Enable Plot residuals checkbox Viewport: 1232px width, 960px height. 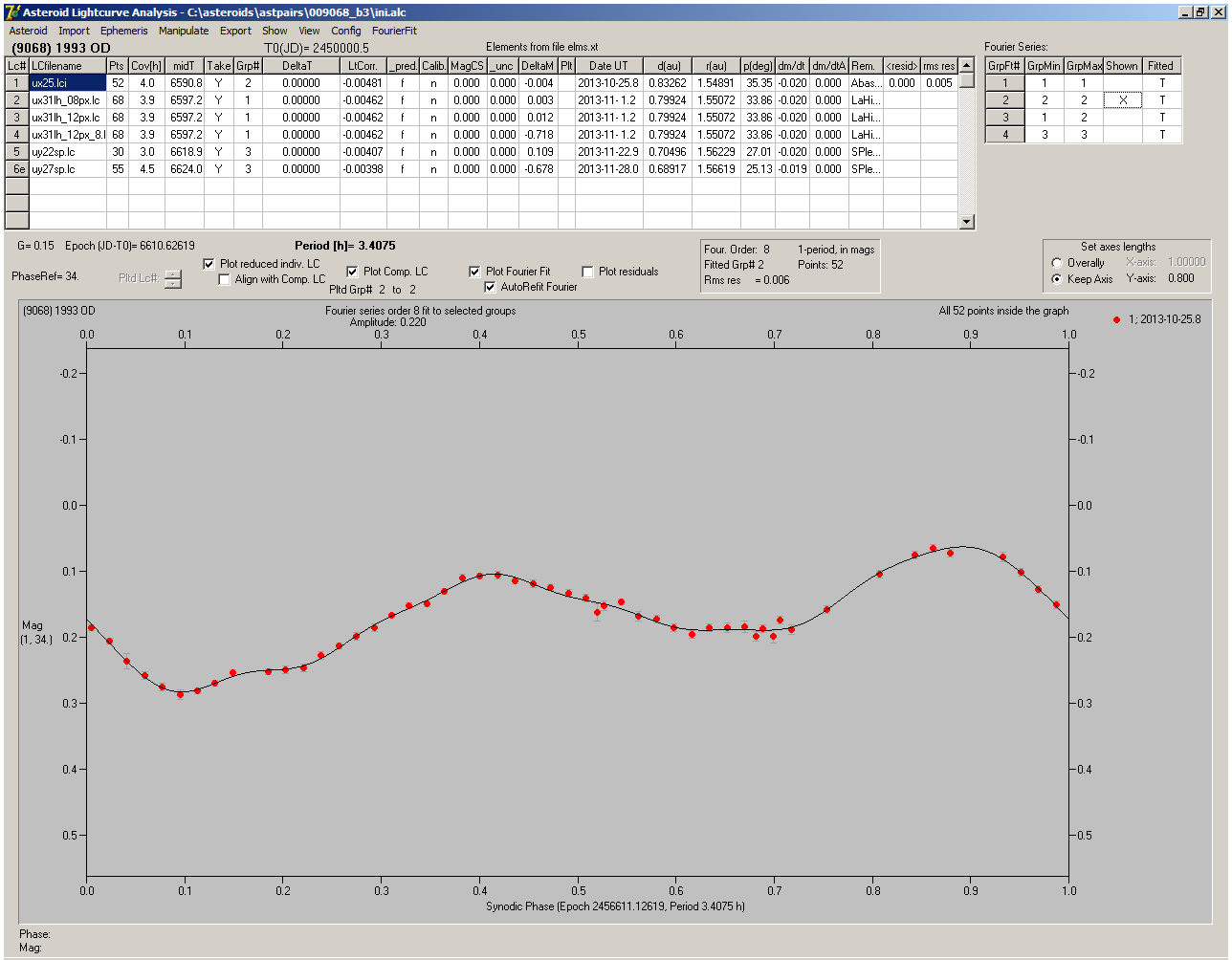tap(587, 272)
